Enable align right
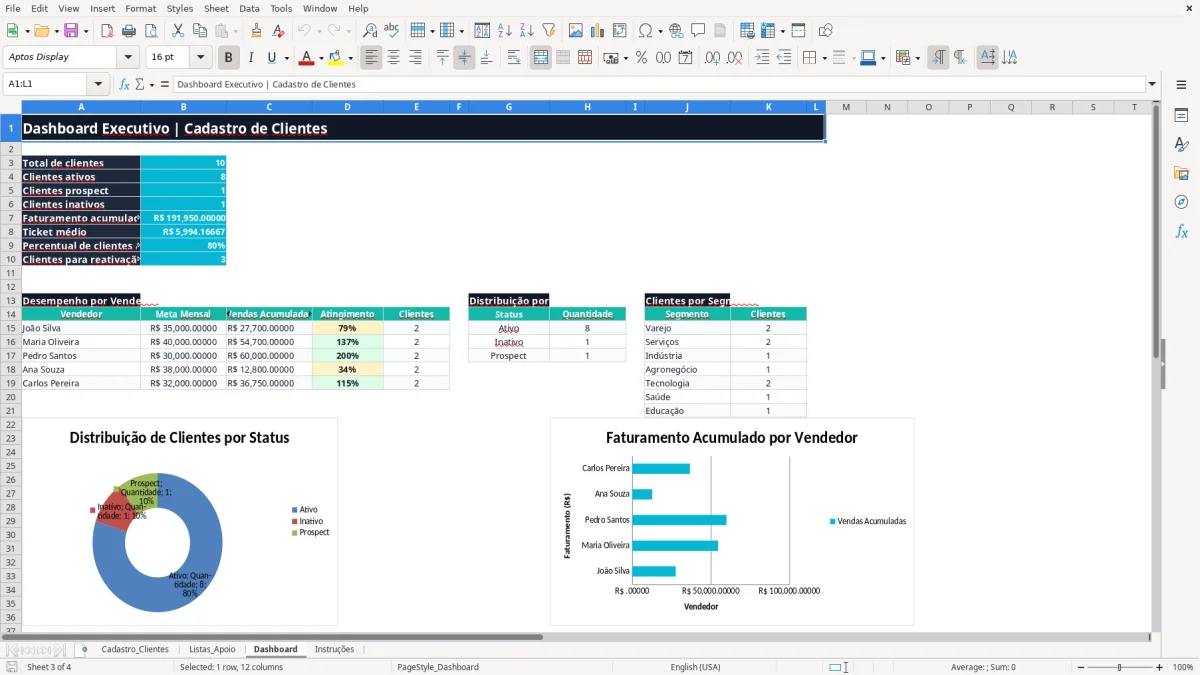Screen dimensions: 1200x675 (x=415, y=58)
